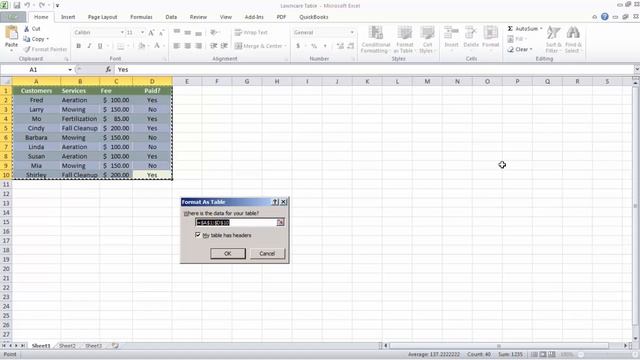Click OK in Format As Table dialog
This screenshot has height=360, width=640.
pyautogui.click(x=228, y=253)
